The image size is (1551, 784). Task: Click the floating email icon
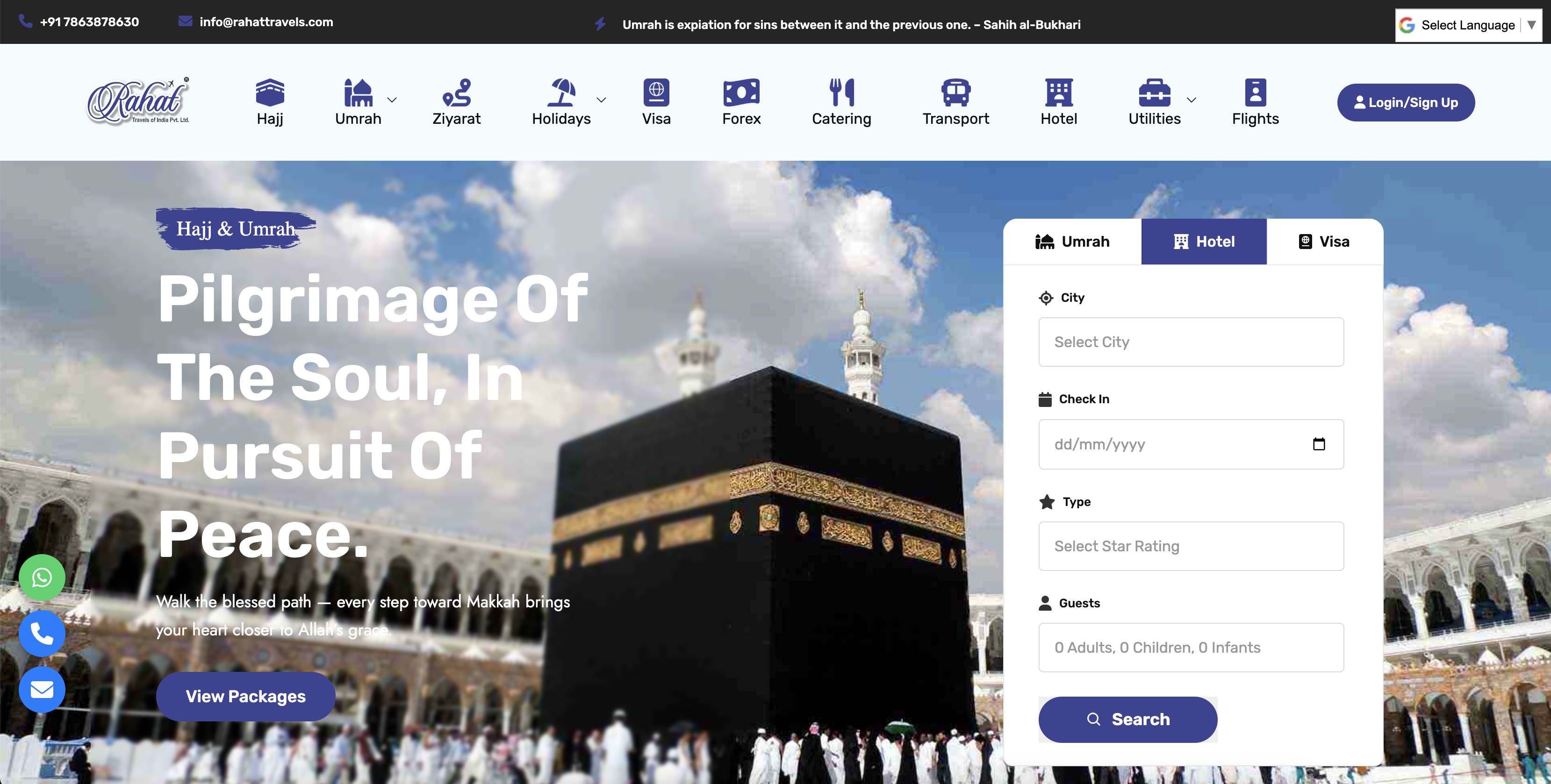(x=42, y=690)
